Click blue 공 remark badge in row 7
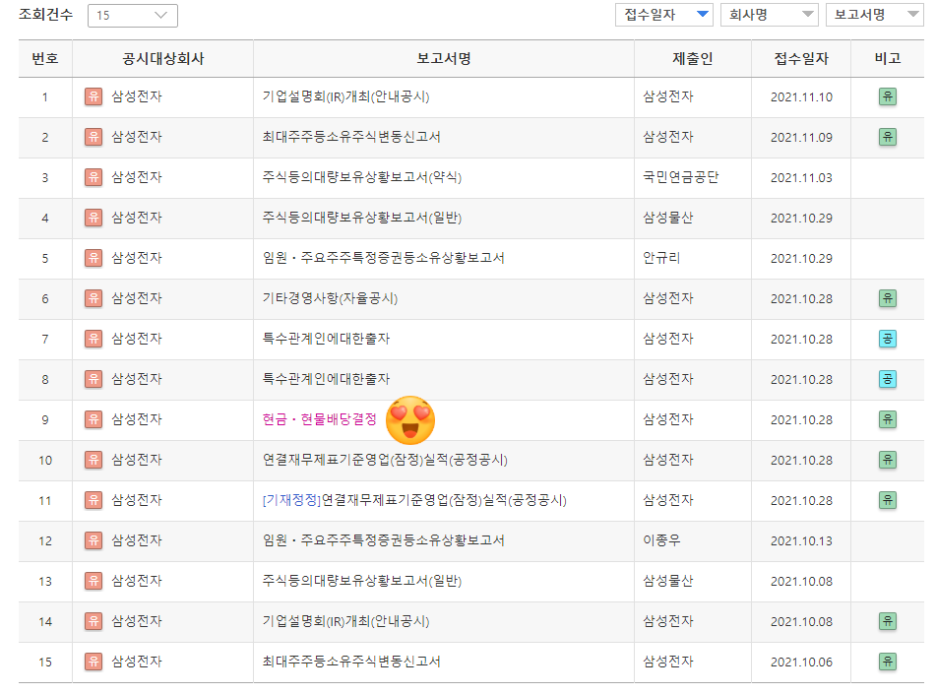This screenshot has height=694, width=936. pyautogui.click(x=888, y=339)
